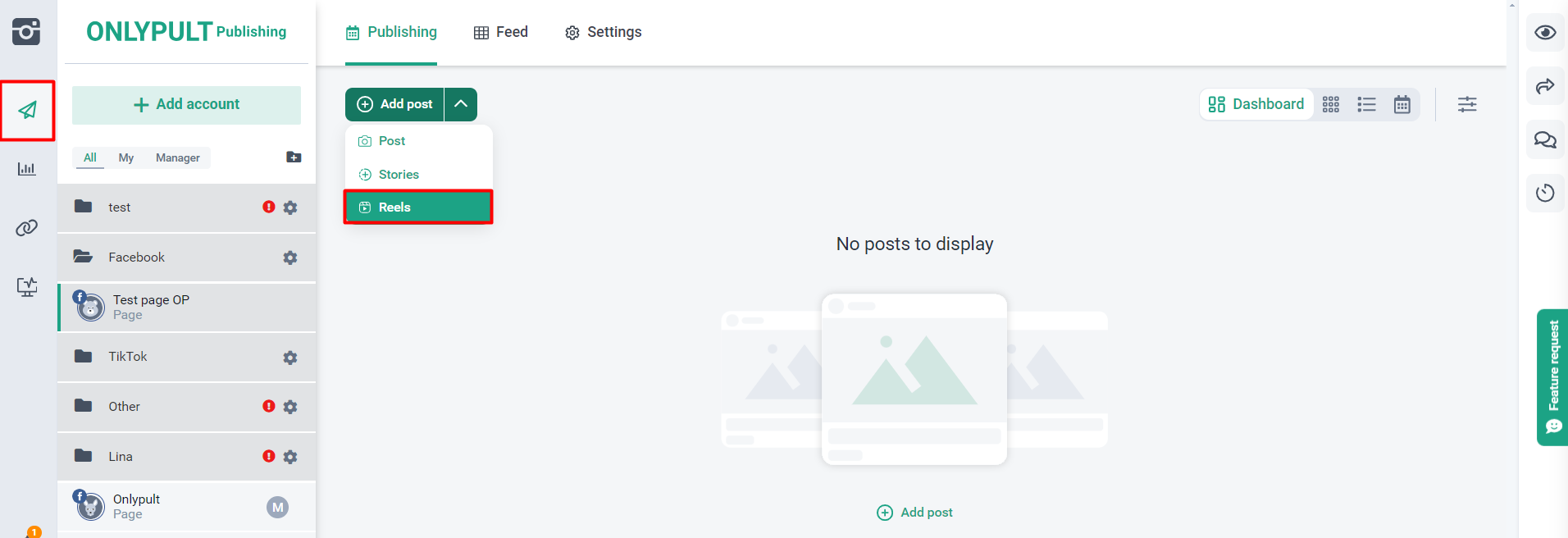Switch to grid view layout
Viewport: 1568px width, 538px height.
coord(1331,104)
